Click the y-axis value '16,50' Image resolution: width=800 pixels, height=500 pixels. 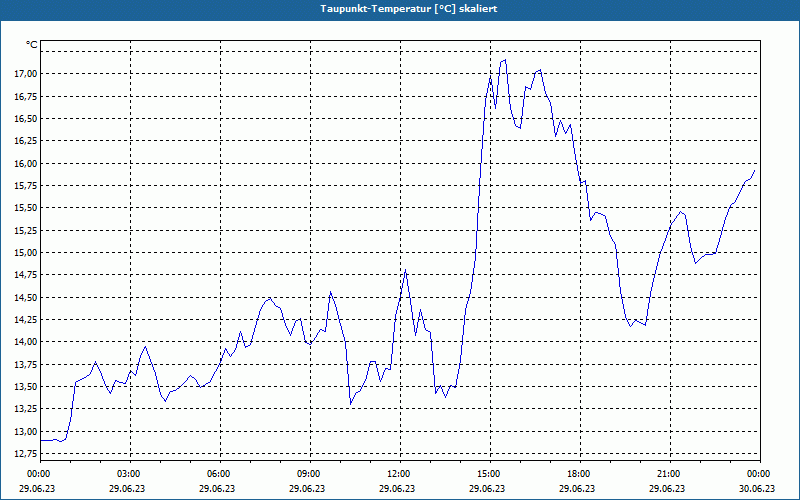25,119
